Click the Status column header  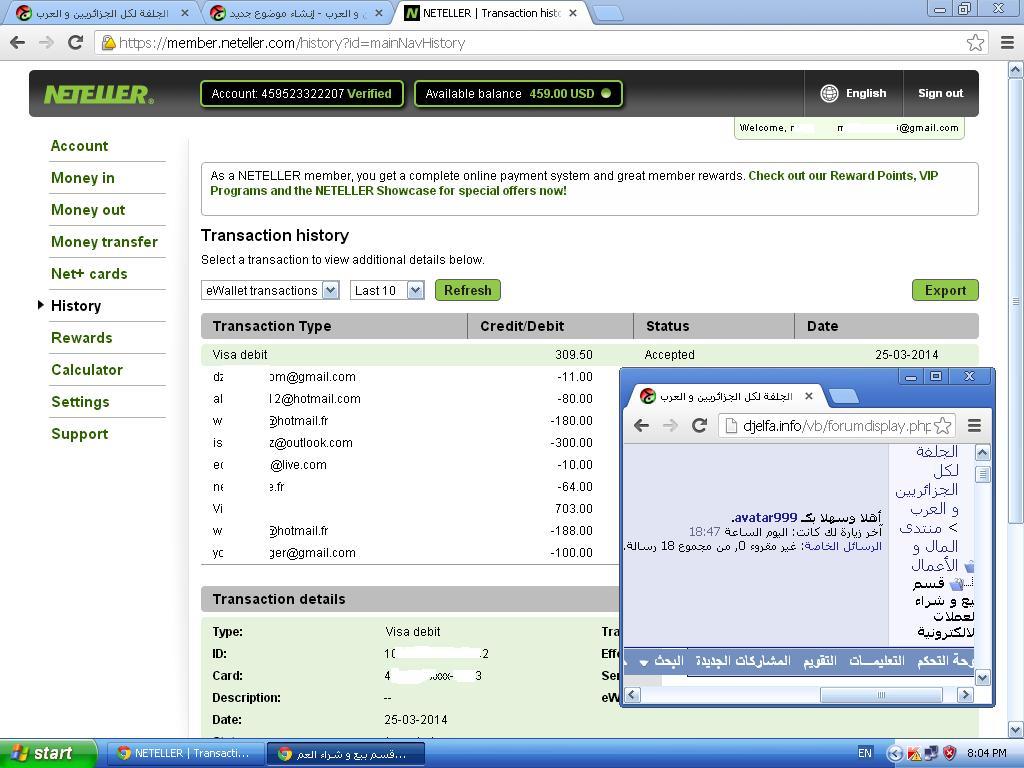point(714,326)
